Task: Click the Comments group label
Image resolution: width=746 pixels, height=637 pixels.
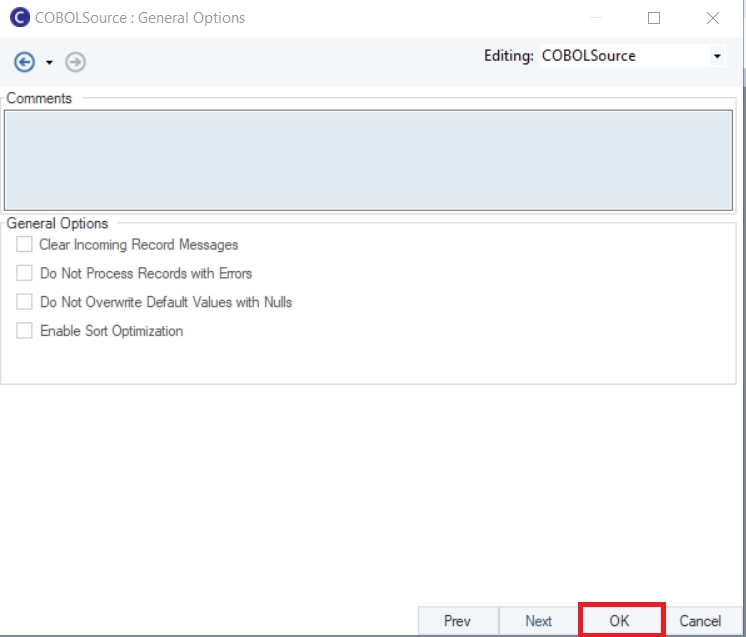Action: click(39, 98)
